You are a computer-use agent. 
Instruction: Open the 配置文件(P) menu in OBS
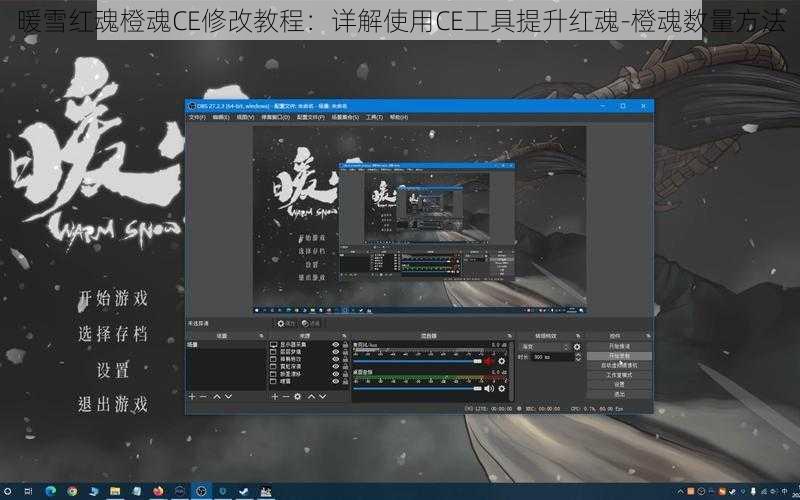[x=310, y=117]
